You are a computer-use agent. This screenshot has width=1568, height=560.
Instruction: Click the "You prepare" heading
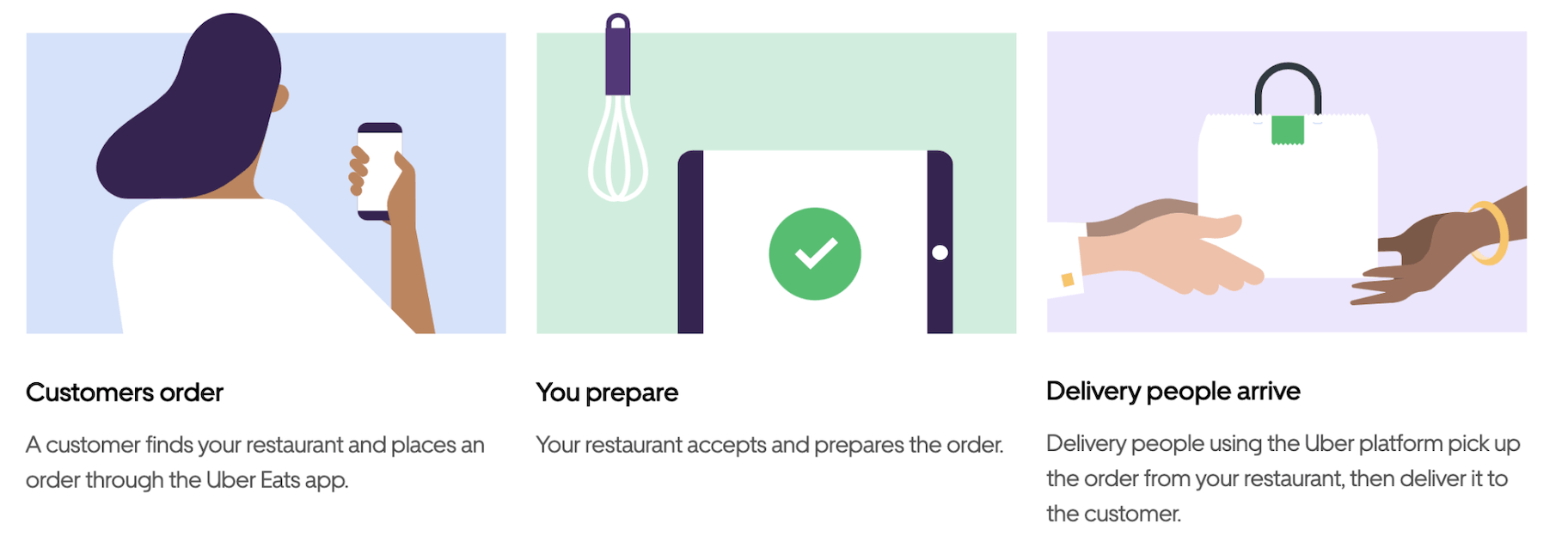607,393
